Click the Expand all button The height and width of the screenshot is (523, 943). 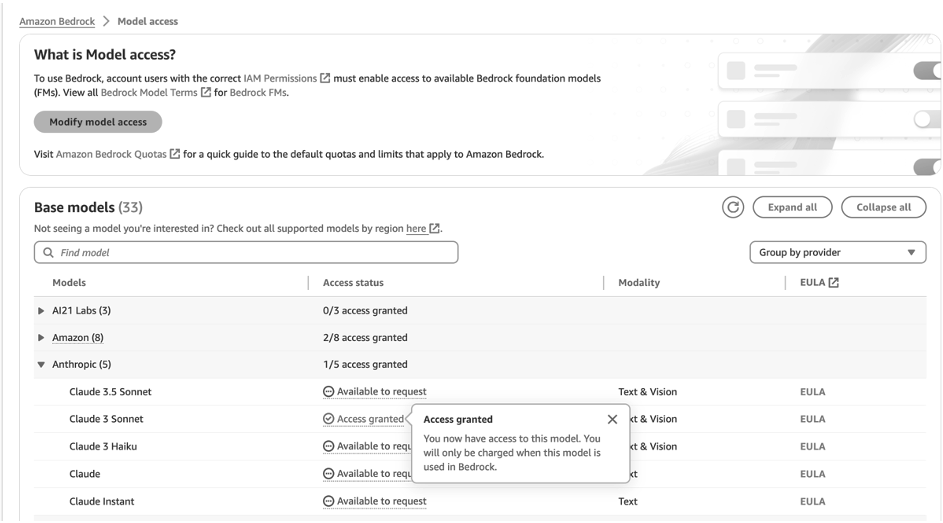point(793,207)
